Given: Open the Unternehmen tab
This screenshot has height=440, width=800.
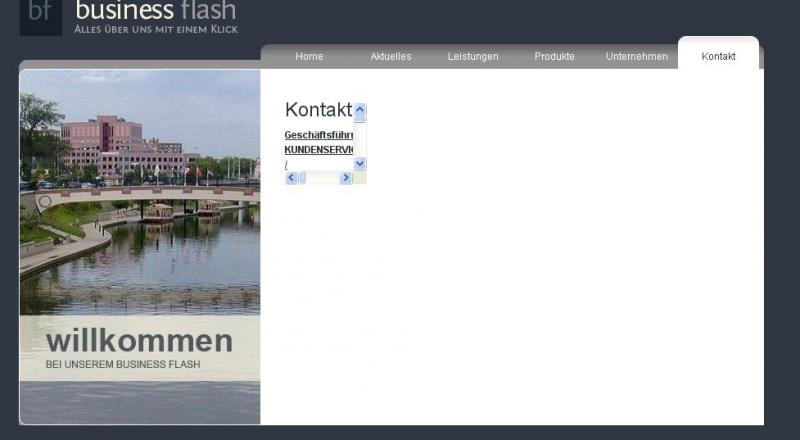Looking at the screenshot, I should click(636, 57).
